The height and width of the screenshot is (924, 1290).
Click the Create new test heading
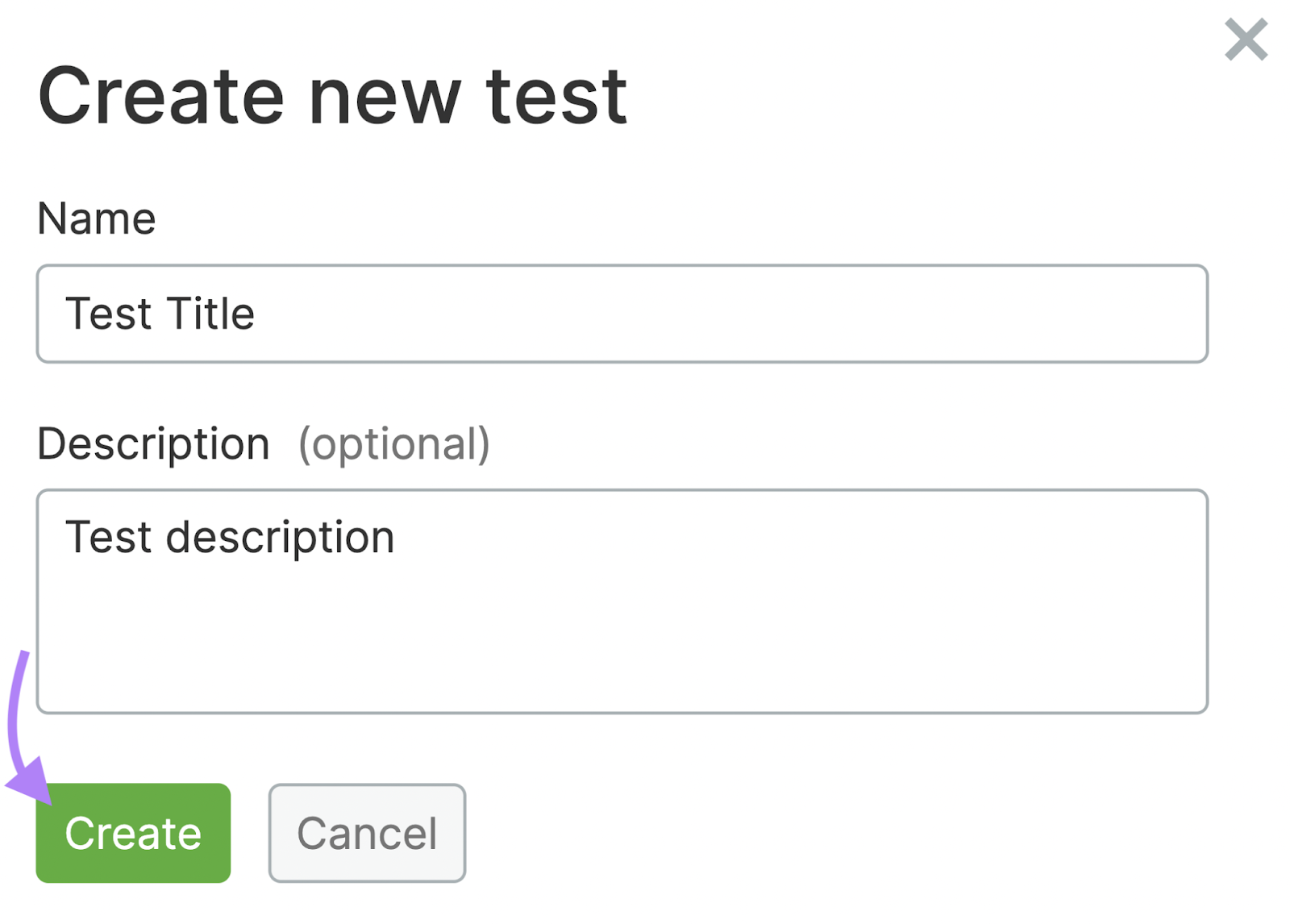[335, 97]
